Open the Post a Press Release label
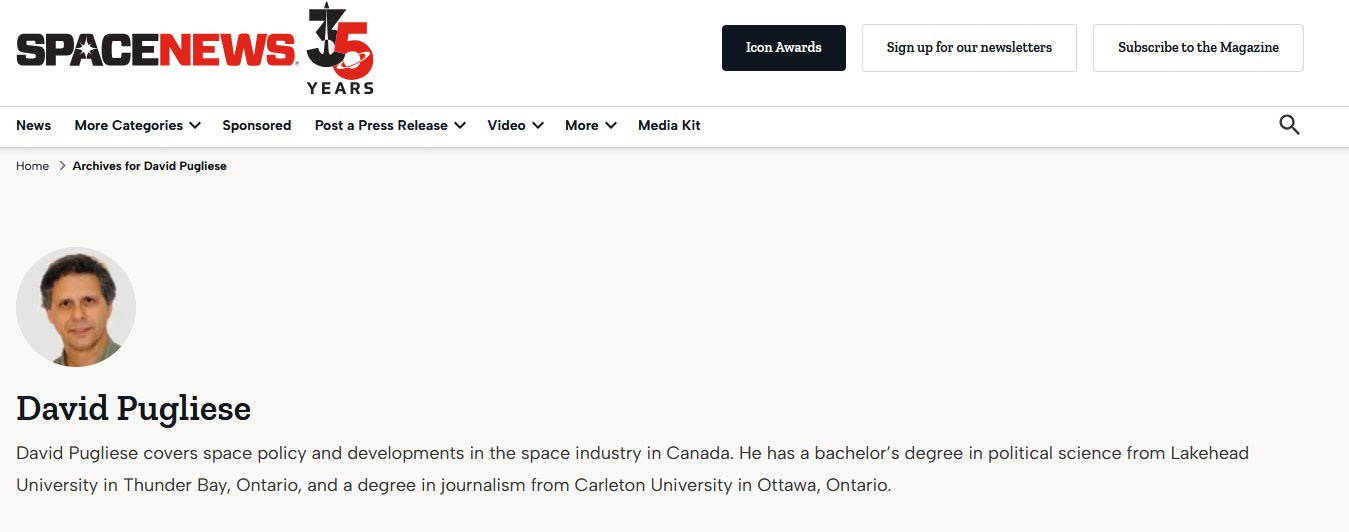Viewport: 1349px width, 532px height. coord(381,126)
